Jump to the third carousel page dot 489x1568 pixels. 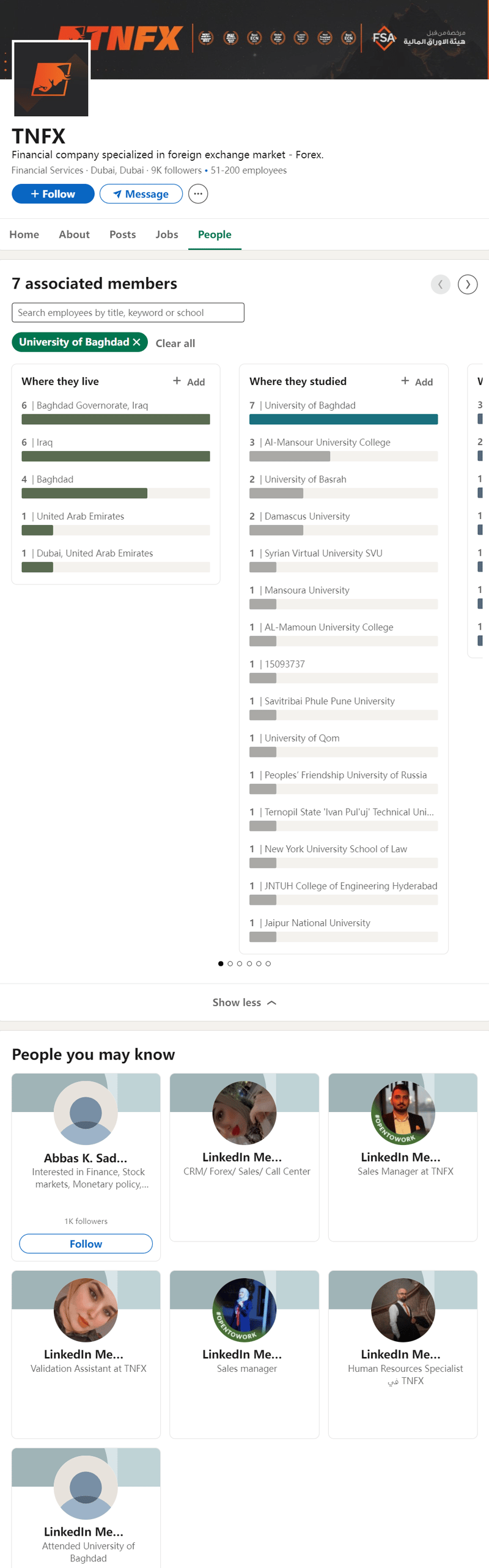[x=240, y=963]
